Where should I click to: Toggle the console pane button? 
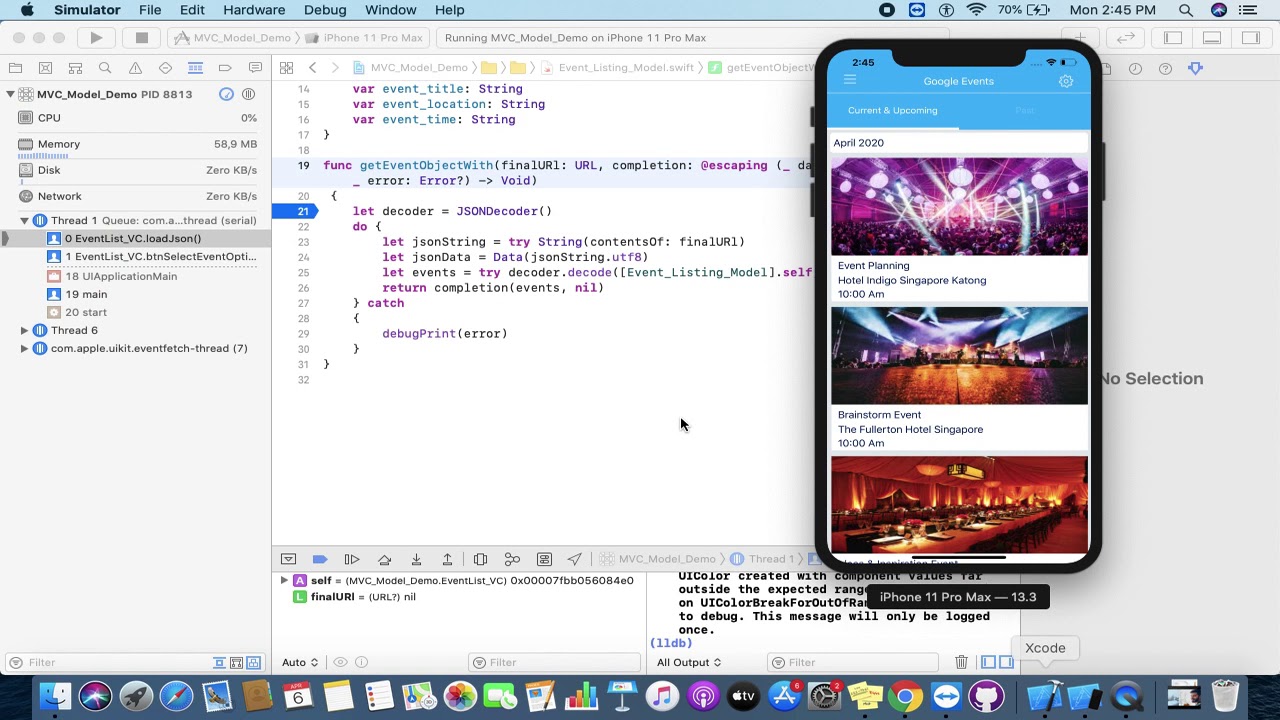[x=1006, y=662]
